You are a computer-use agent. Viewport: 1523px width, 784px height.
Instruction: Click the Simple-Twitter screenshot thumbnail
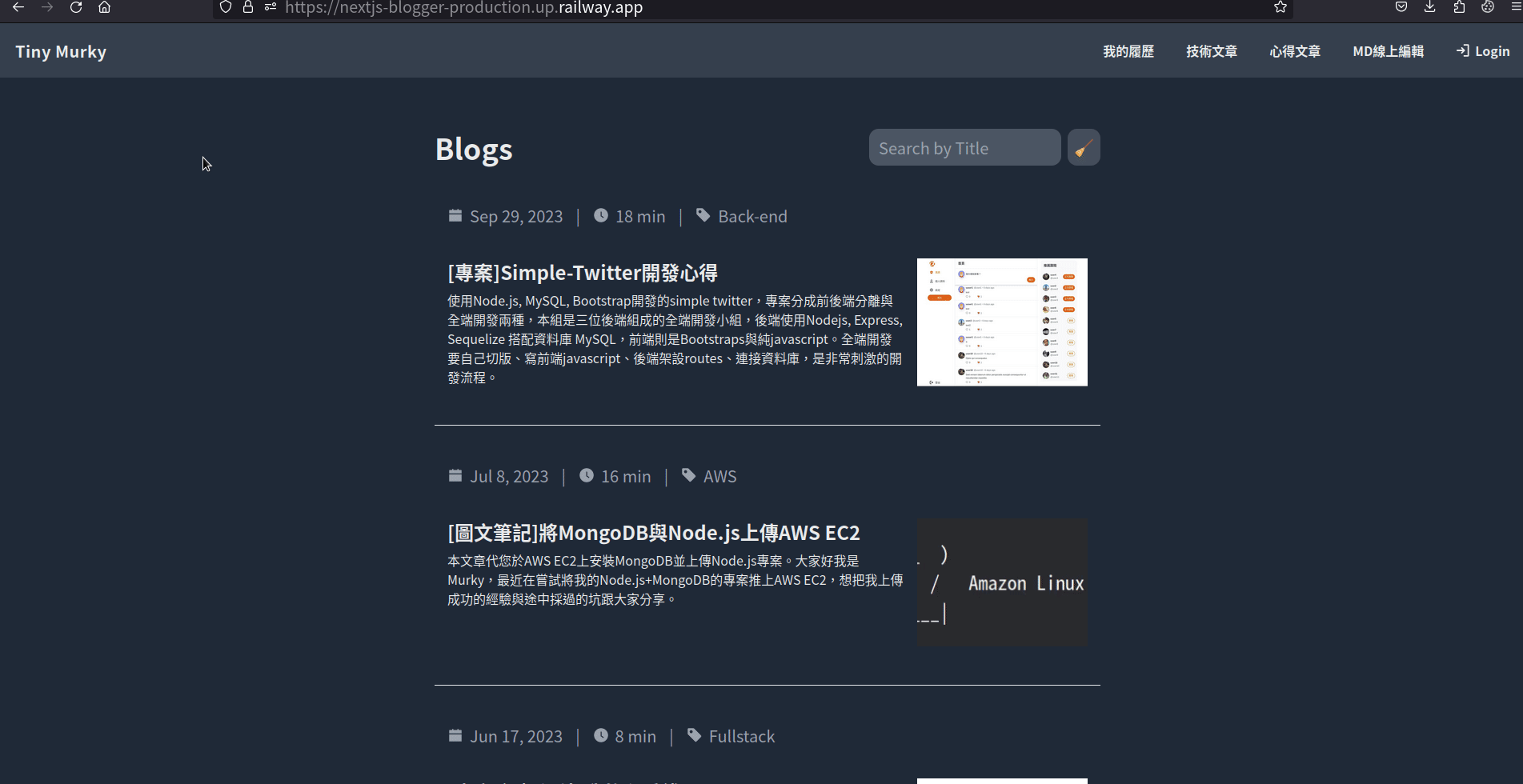pyautogui.click(x=1002, y=322)
